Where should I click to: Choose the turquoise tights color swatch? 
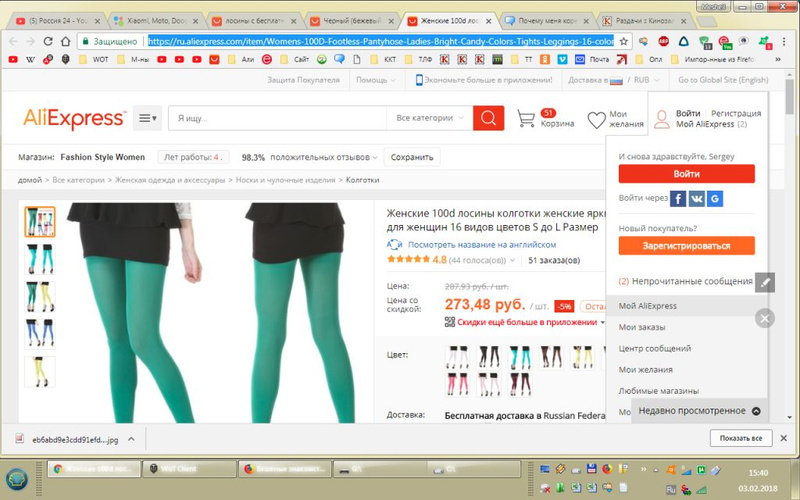(x=517, y=357)
